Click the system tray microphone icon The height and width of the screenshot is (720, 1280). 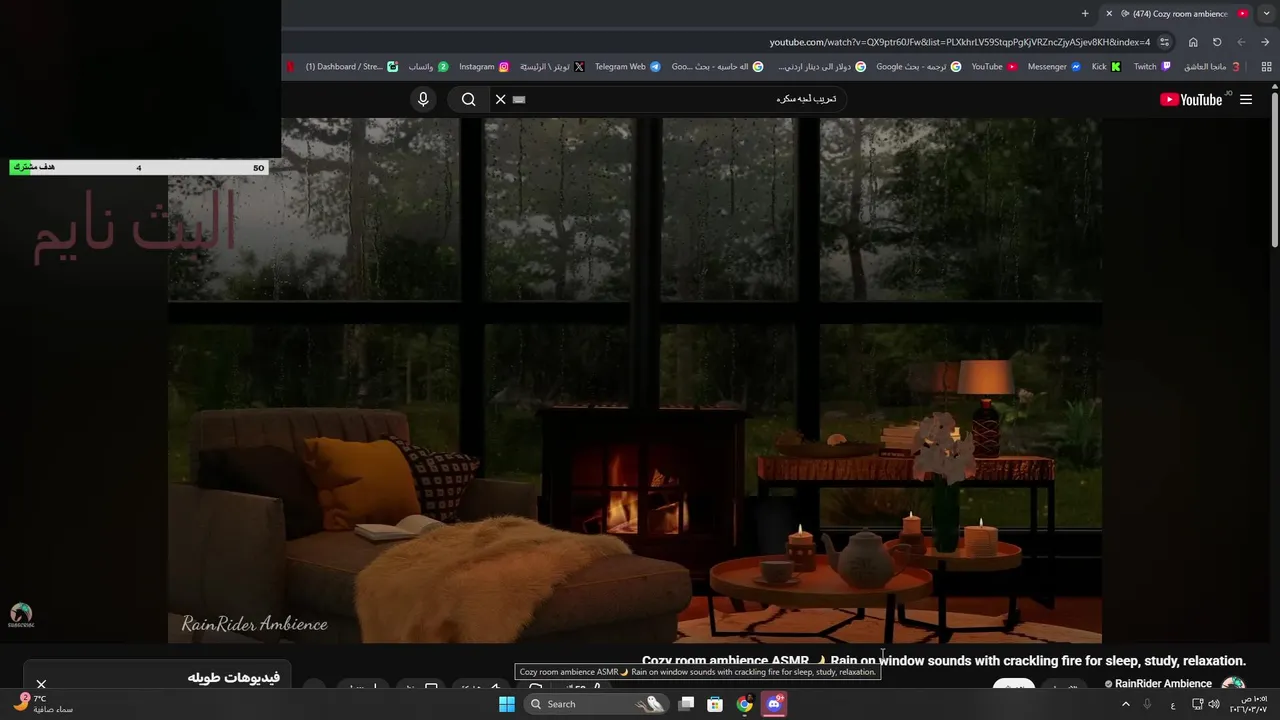coord(1149,704)
